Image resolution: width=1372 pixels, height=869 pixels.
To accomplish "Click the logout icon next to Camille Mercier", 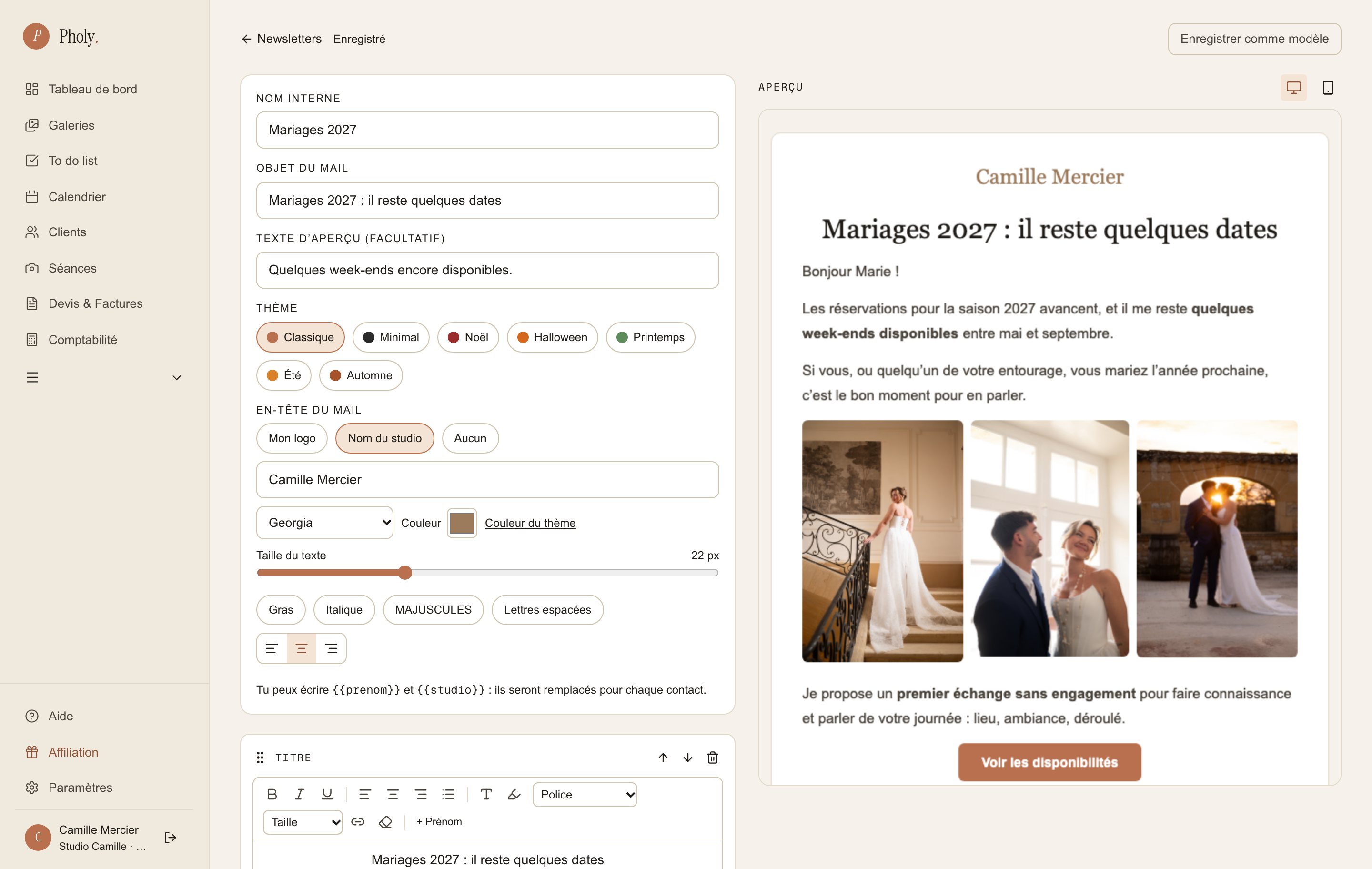I will pyautogui.click(x=171, y=837).
